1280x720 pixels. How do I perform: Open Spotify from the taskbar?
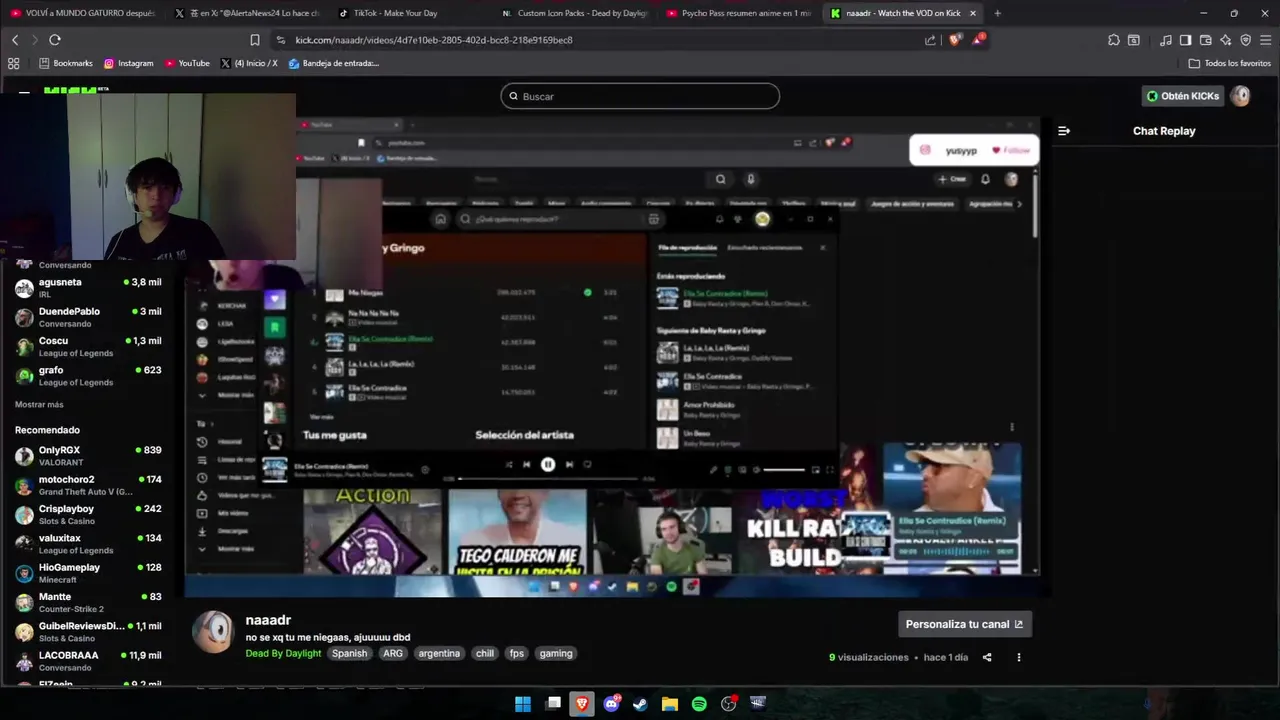click(699, 704)
